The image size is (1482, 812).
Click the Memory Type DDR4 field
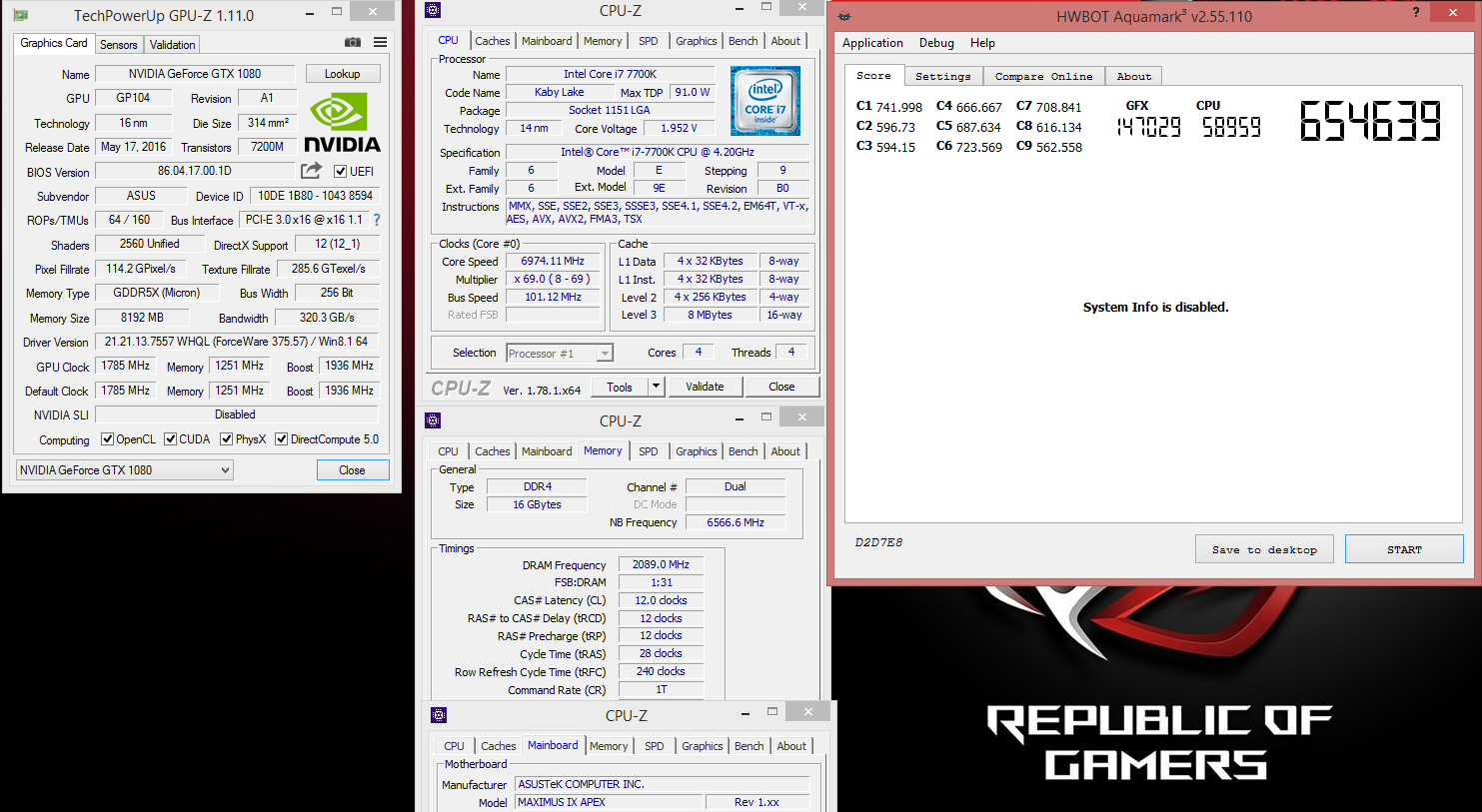(537, 486)
